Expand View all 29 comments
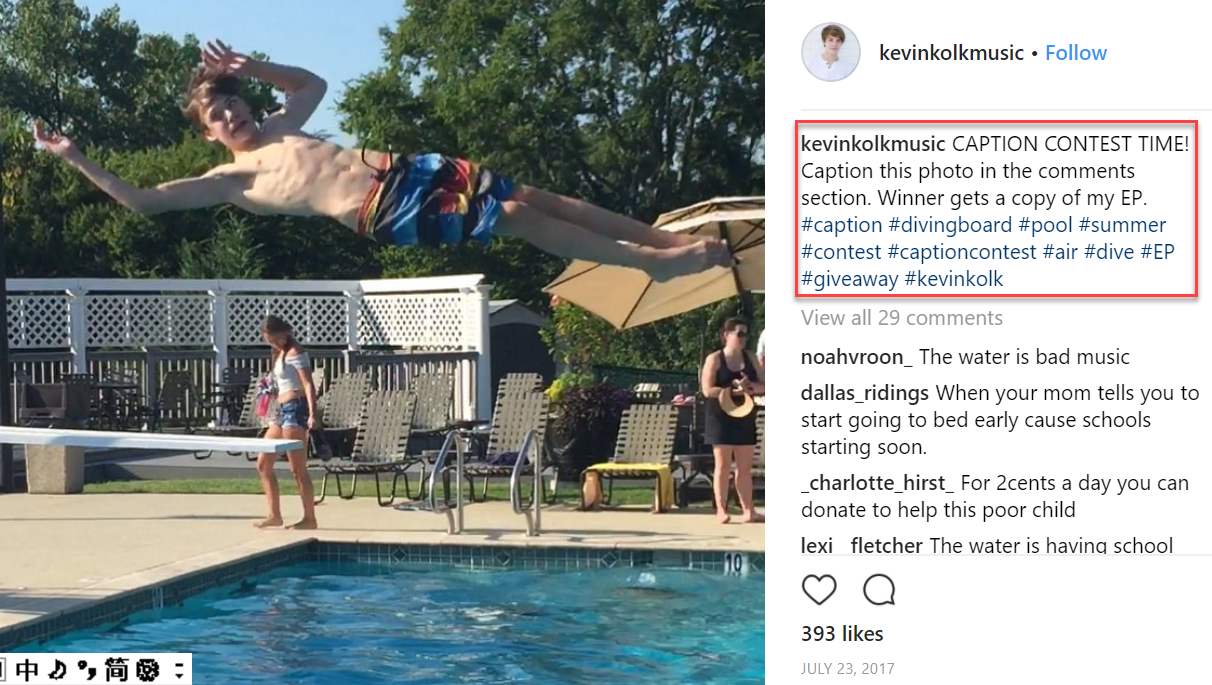The image size is (1212, 685). 901,318
